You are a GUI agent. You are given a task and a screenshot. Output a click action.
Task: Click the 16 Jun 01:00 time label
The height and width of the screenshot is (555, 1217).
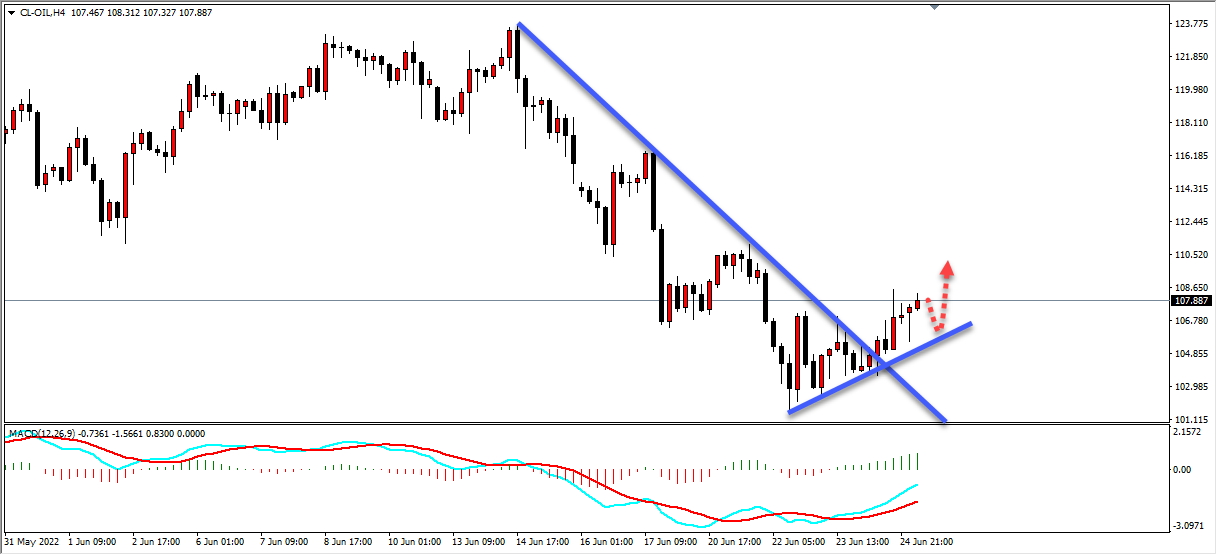605,542
